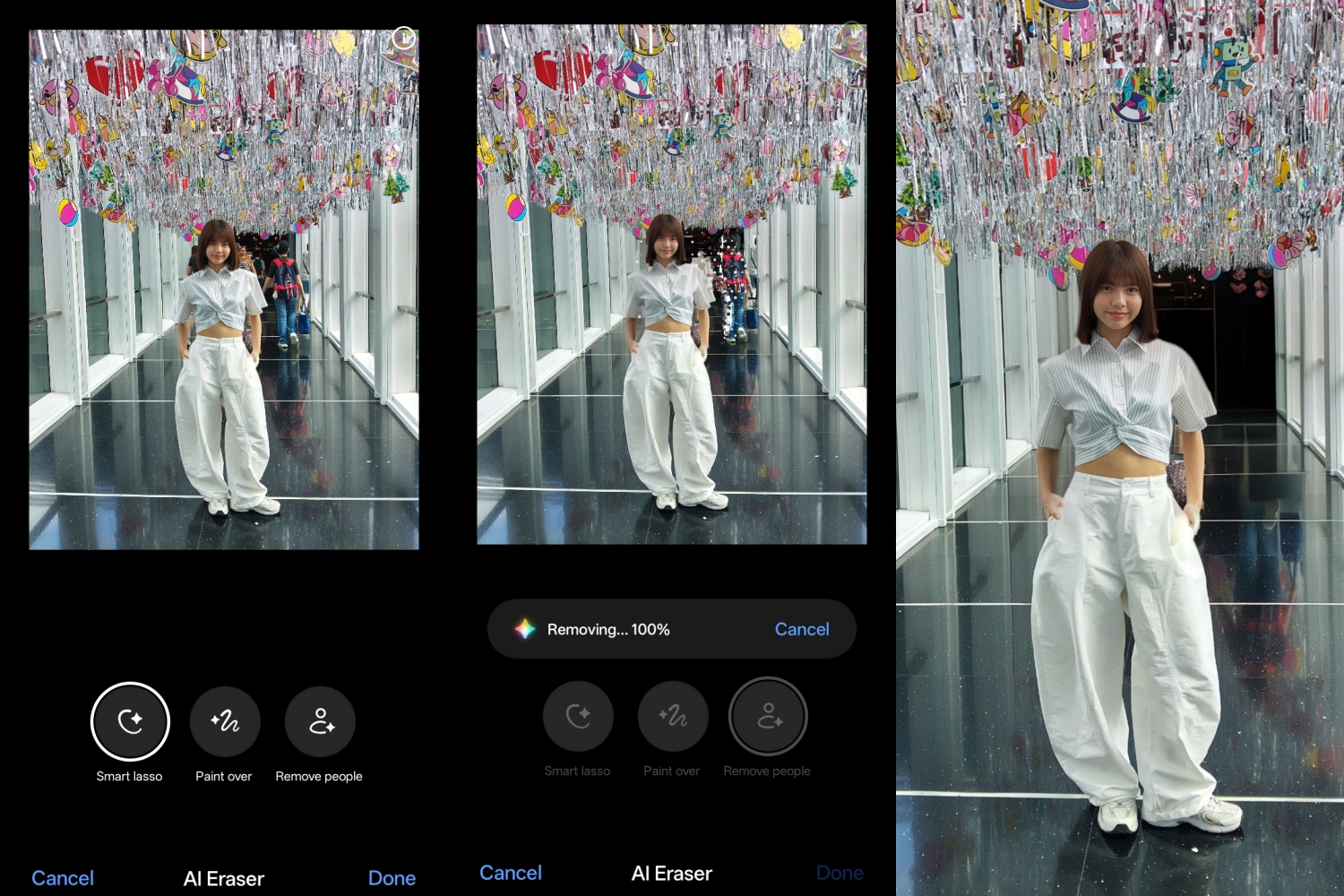
Task: Tap the info circle icon on left photo
Action: [403, 39]
